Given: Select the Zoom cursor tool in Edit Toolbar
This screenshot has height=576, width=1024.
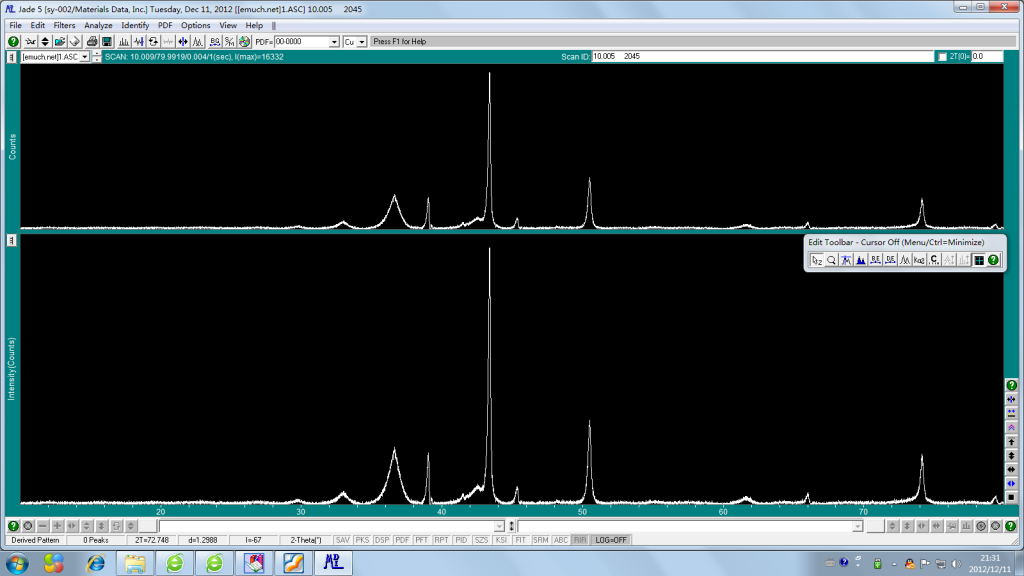Looking at the screenshot, I should pos(817,260).
